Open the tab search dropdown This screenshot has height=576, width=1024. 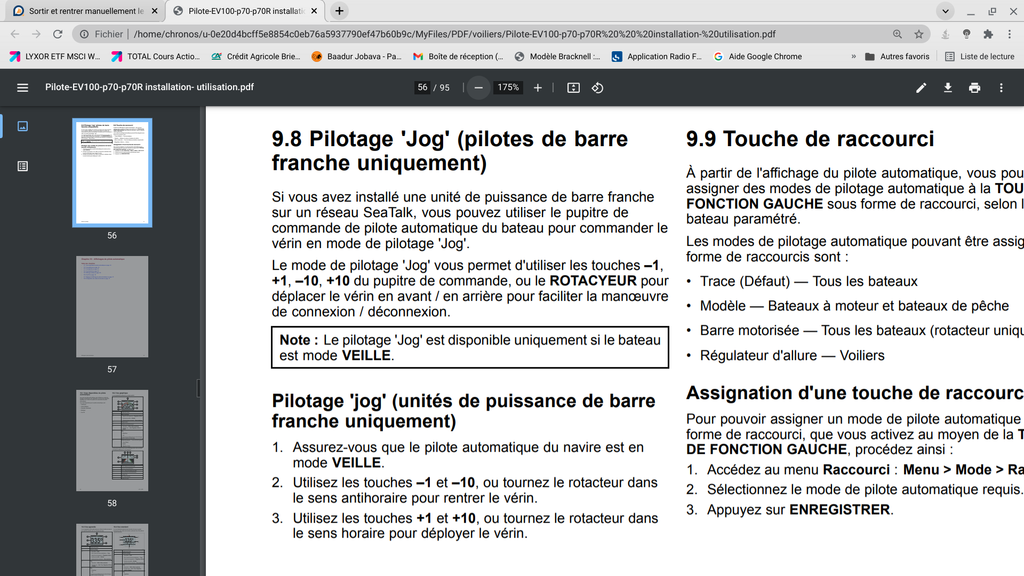[945, 11]
